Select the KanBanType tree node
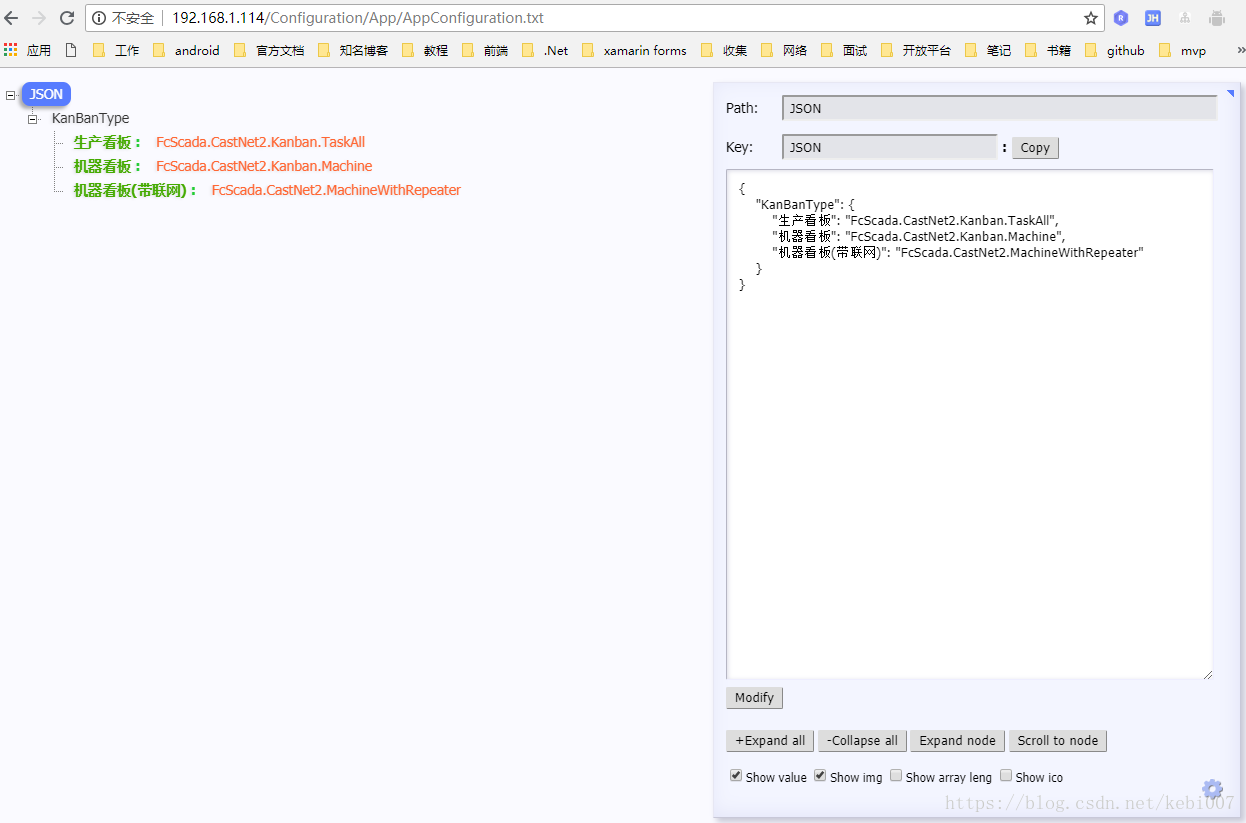This screenshot has height=823, width=1246. [90, 118]
